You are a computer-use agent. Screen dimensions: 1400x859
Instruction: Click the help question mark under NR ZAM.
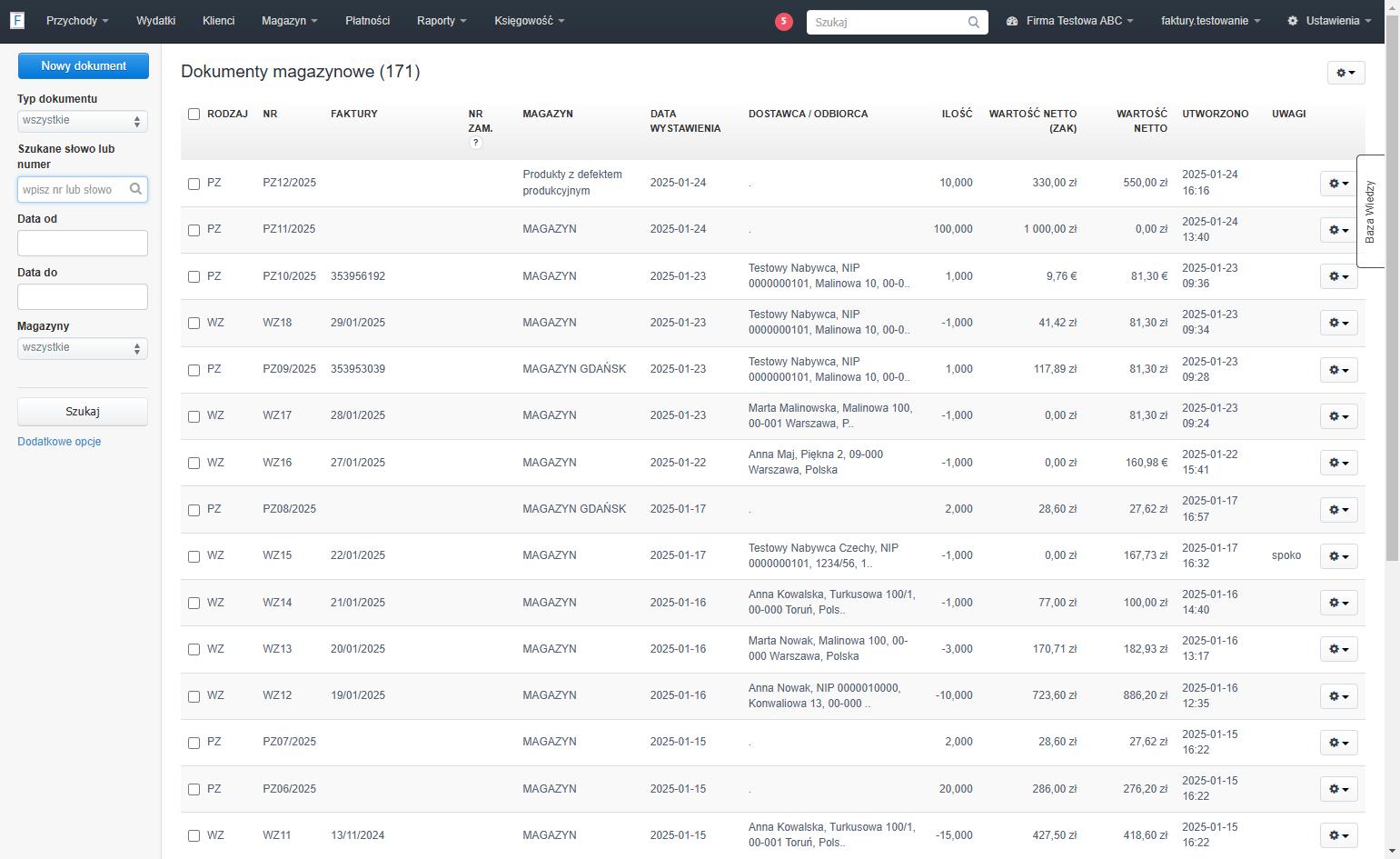pos(475,143)
